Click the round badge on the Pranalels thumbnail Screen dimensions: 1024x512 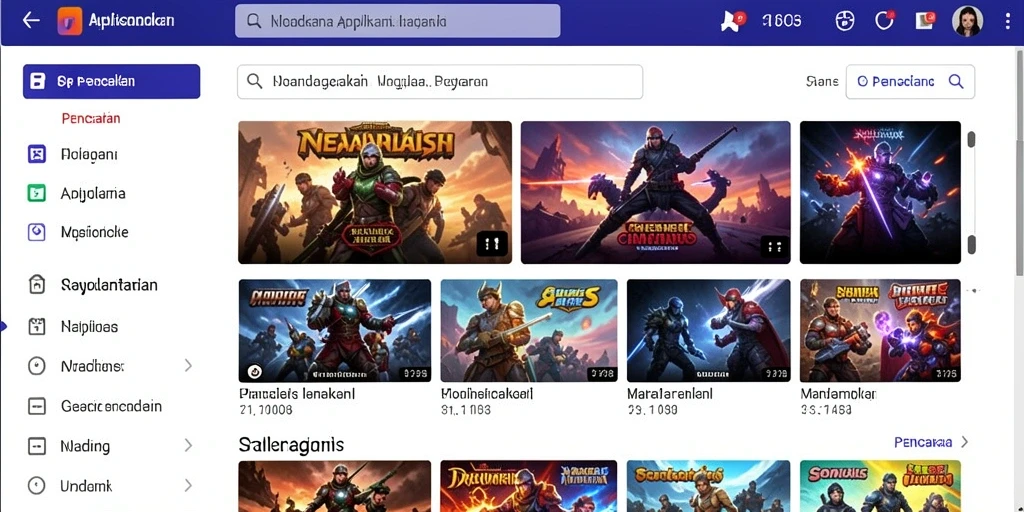click(255, 372)
